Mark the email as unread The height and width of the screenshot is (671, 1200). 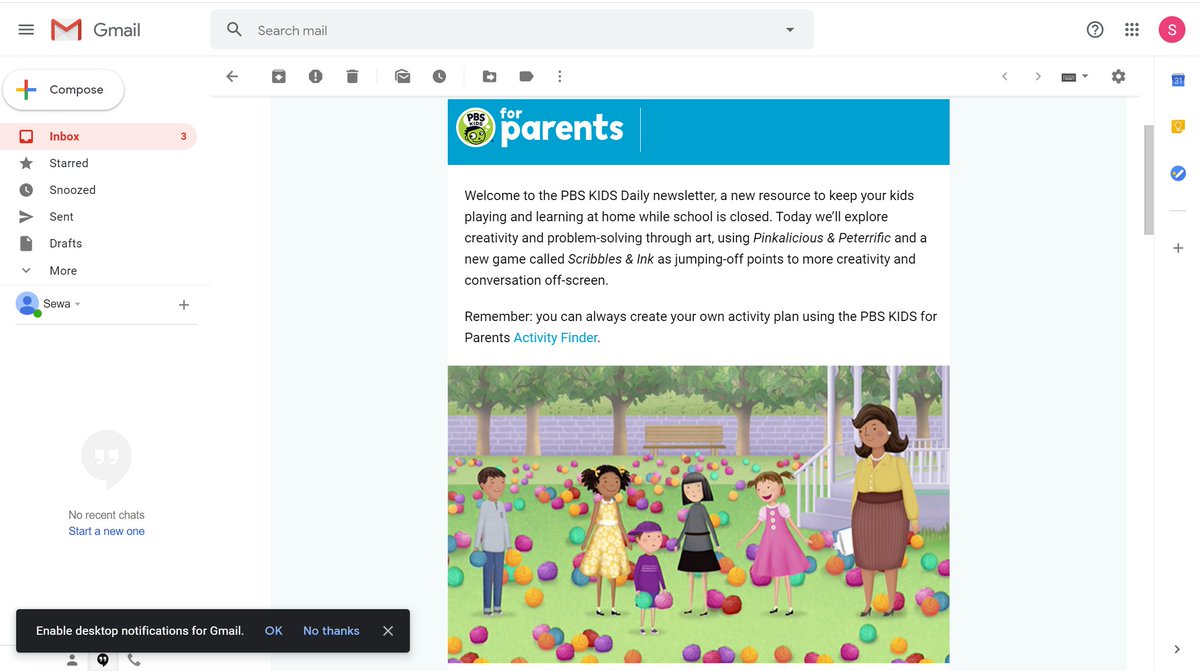pyautogui.click(x=403, y=76)
